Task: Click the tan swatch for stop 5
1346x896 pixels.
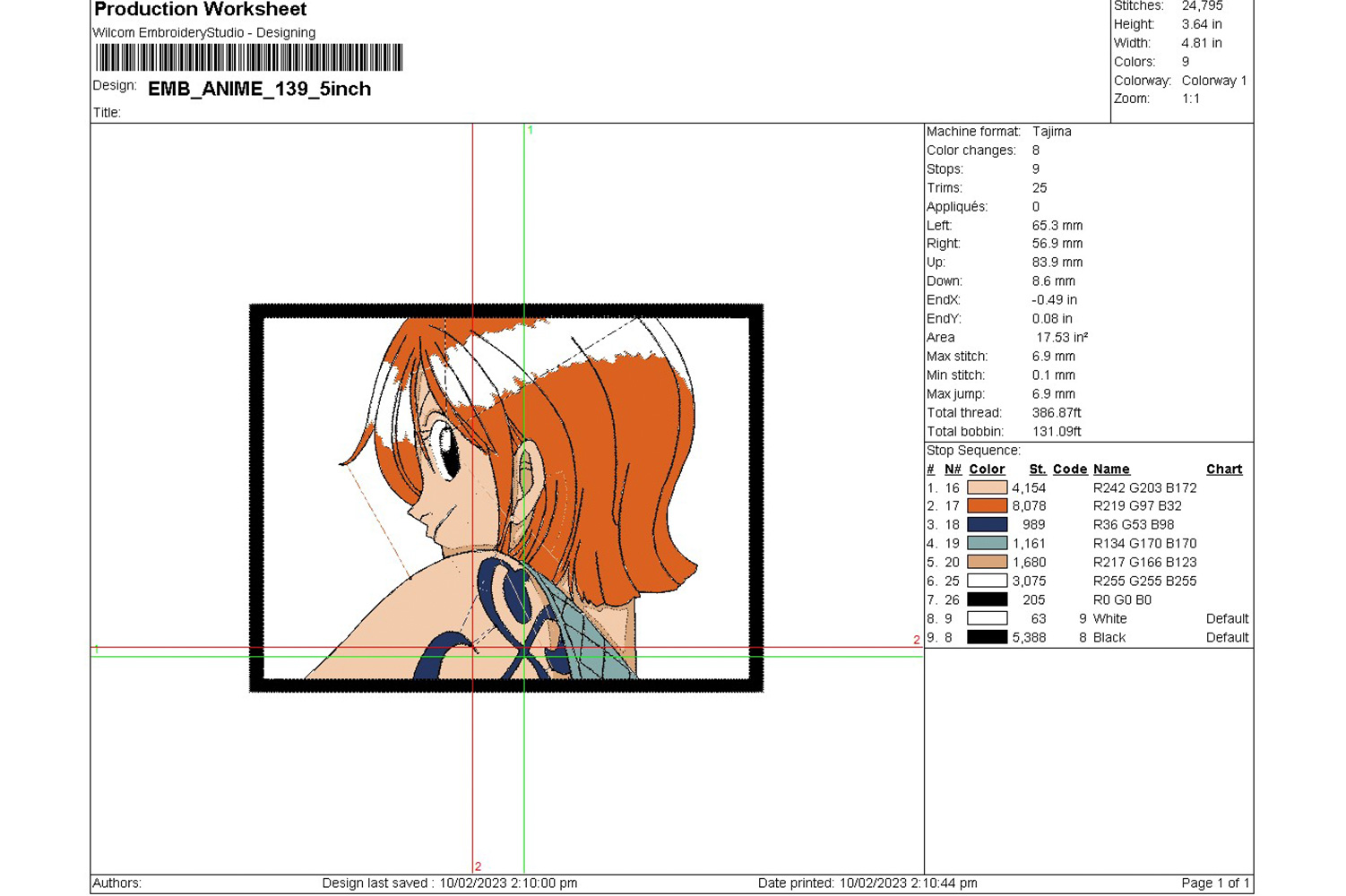Action: click(987, 563)
